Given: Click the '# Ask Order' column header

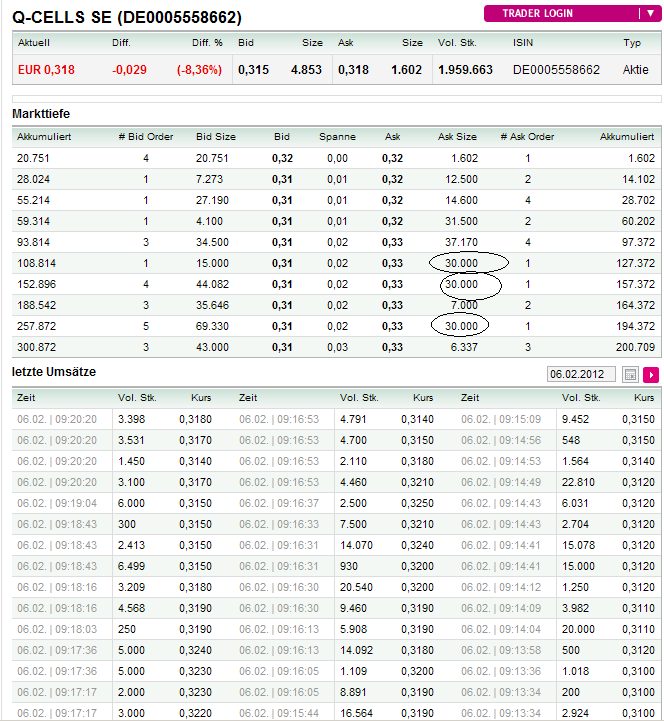Looking at the screenshot, I should [527, 137].
